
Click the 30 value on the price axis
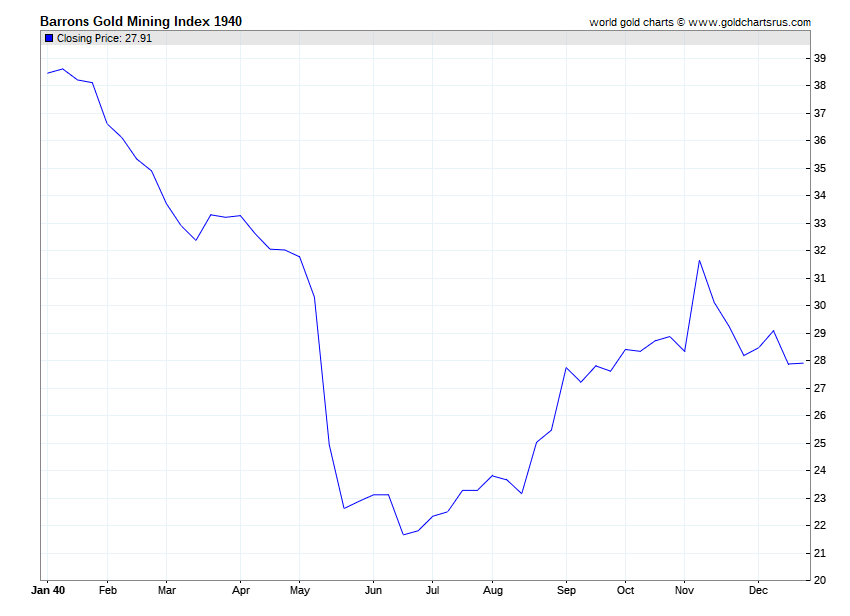pos(820,306)
